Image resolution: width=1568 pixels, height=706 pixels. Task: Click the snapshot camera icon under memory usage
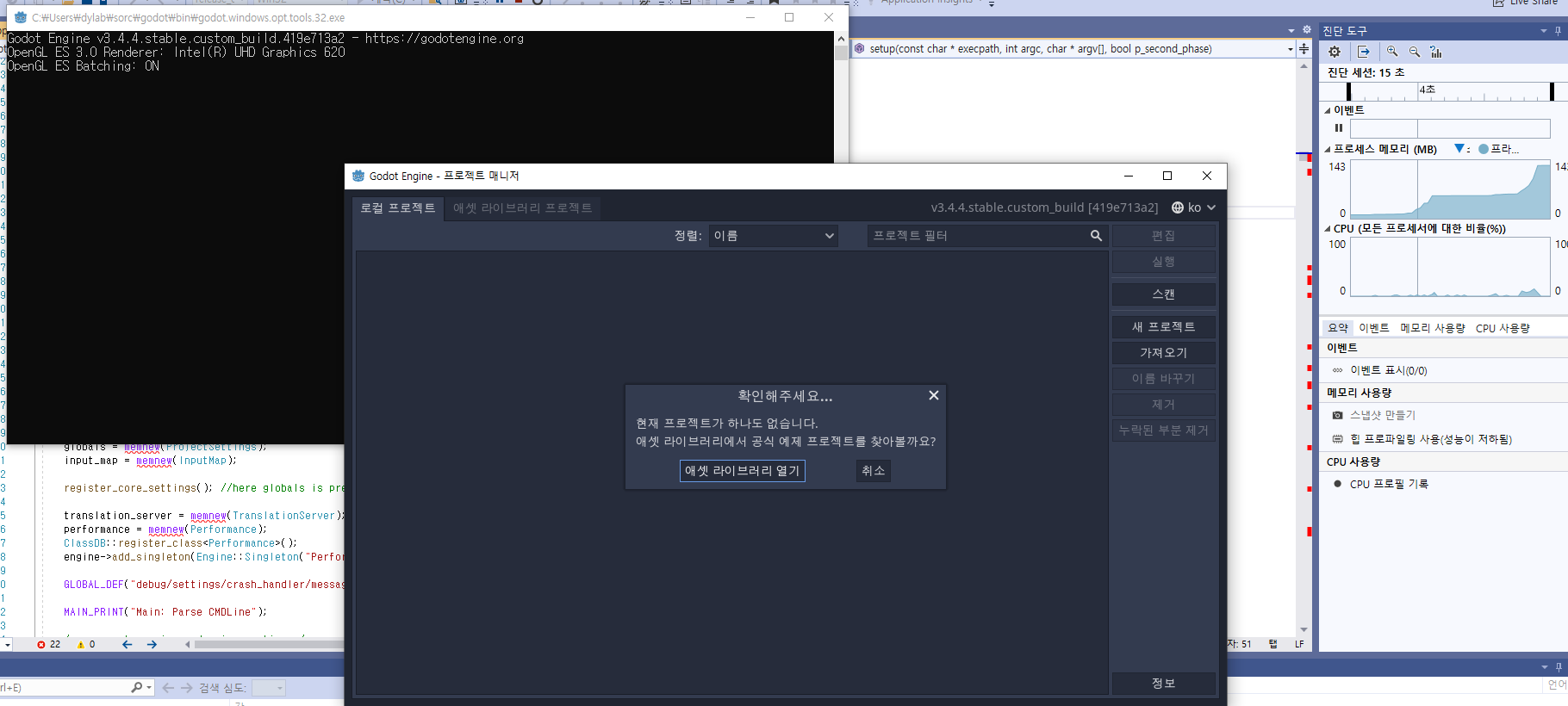(x=1337, y=415)
